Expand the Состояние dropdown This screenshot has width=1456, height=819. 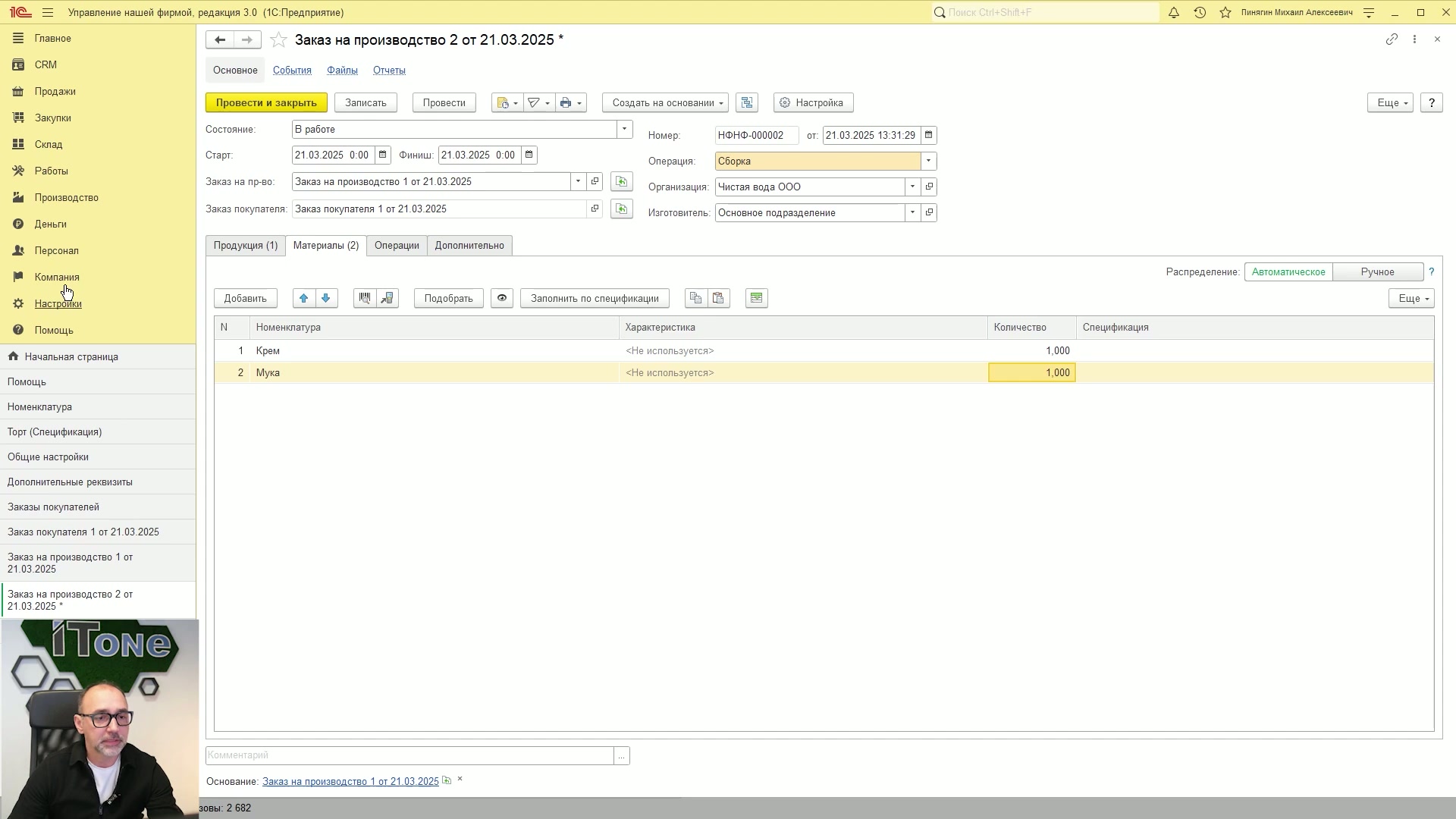click(625, 130)
